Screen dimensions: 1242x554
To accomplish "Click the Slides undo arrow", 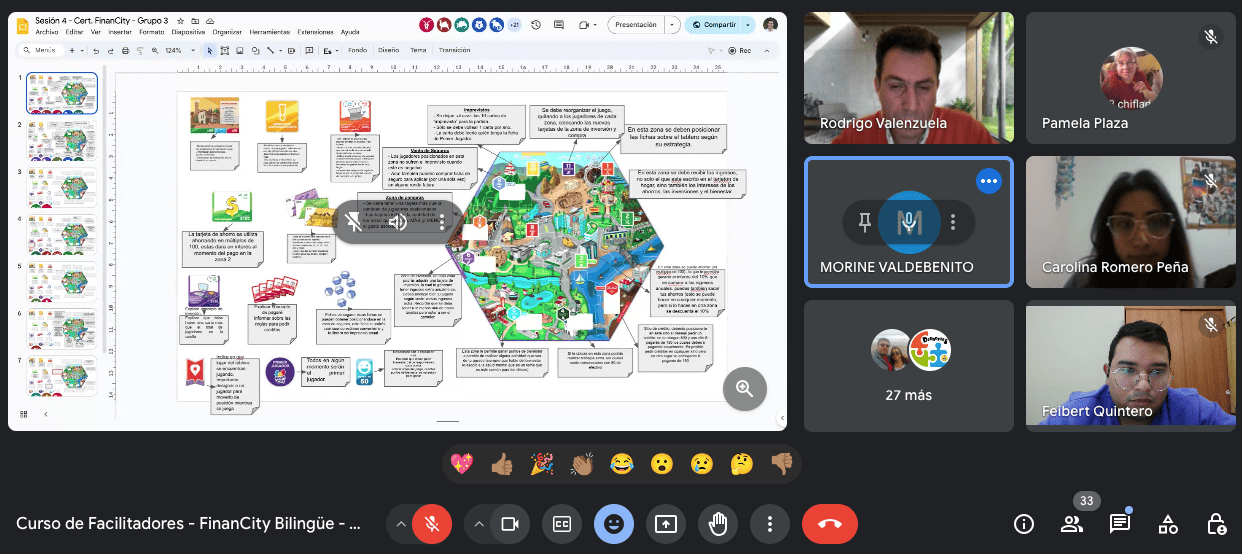I will [96, 50].
